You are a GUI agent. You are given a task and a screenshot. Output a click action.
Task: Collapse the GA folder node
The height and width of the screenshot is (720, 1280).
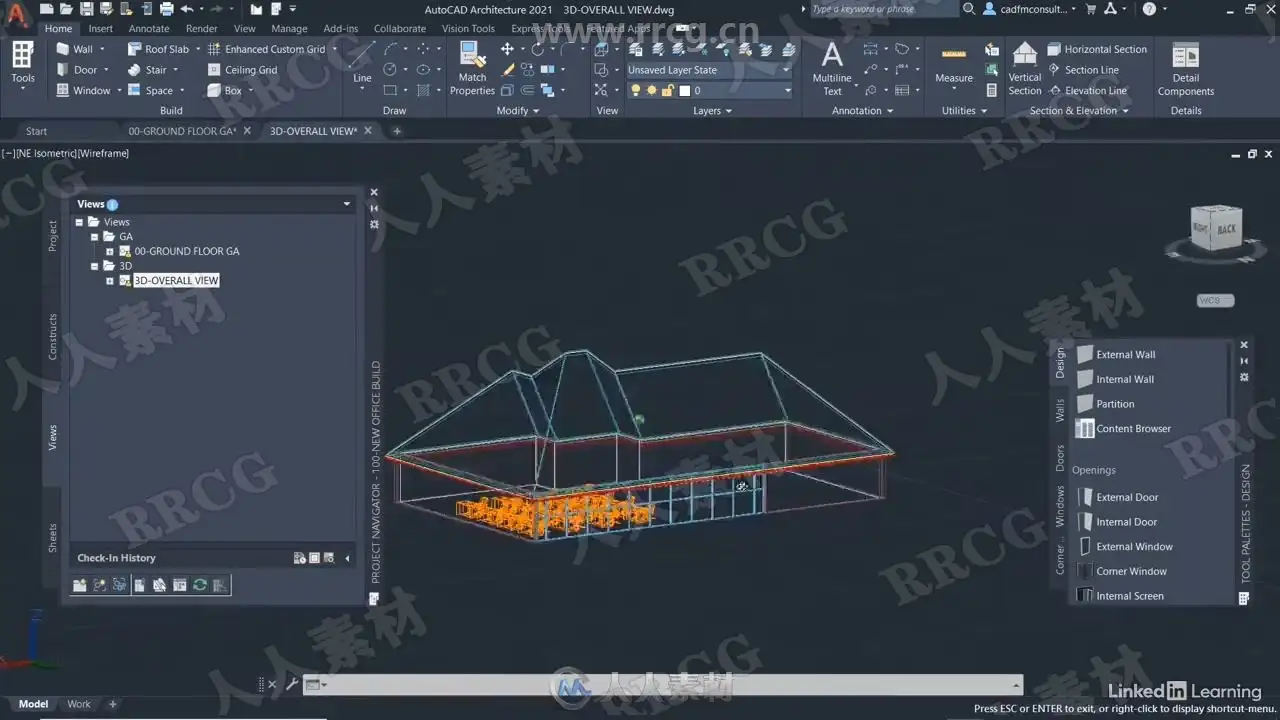95,237
